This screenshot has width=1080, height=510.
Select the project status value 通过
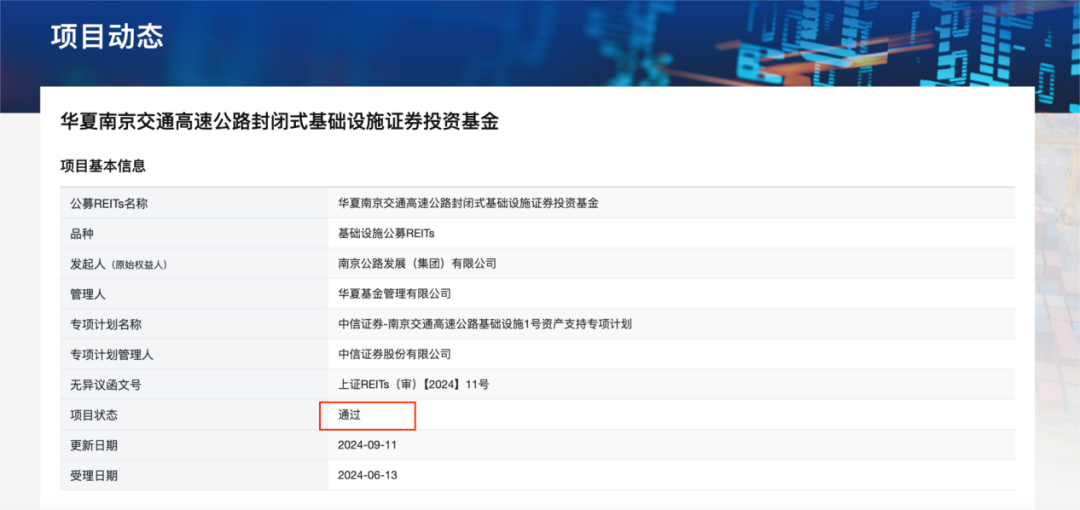349,416
